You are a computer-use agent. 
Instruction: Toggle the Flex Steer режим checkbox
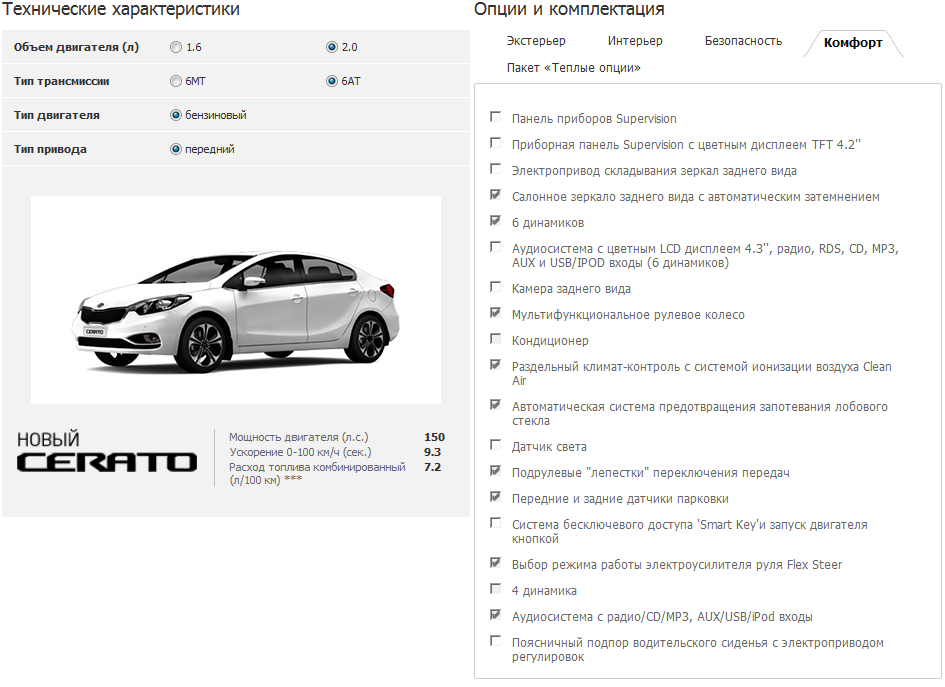[x=495, y=563]
